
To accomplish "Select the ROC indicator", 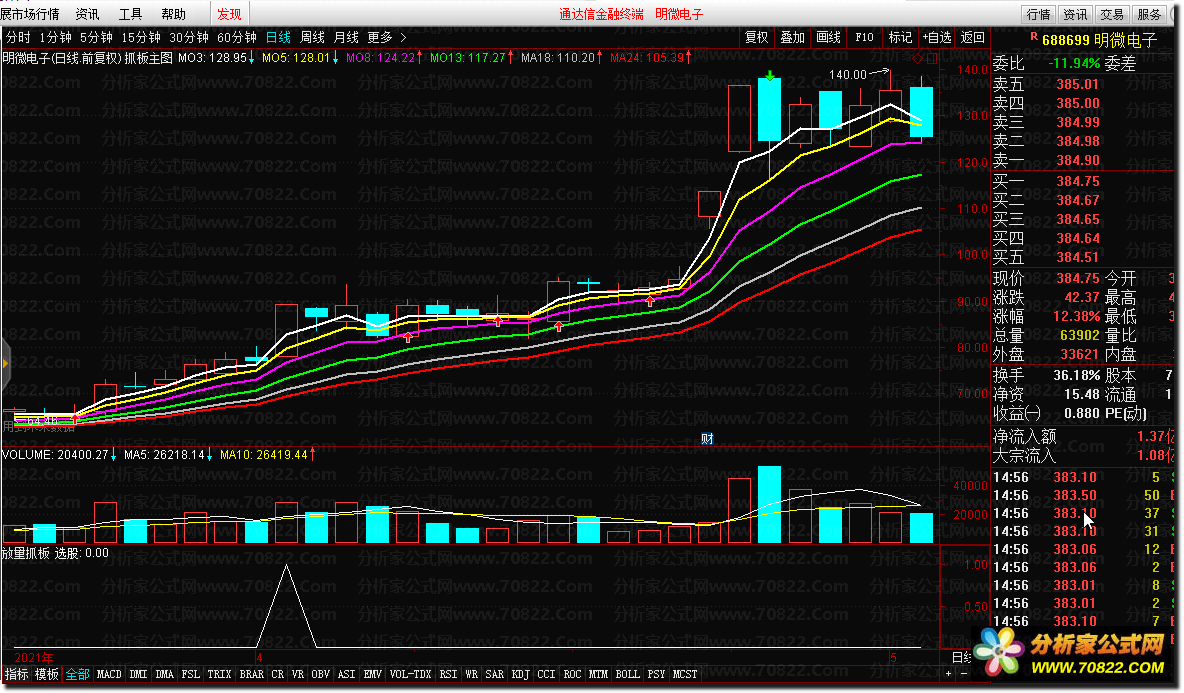I will coord(572,674).
